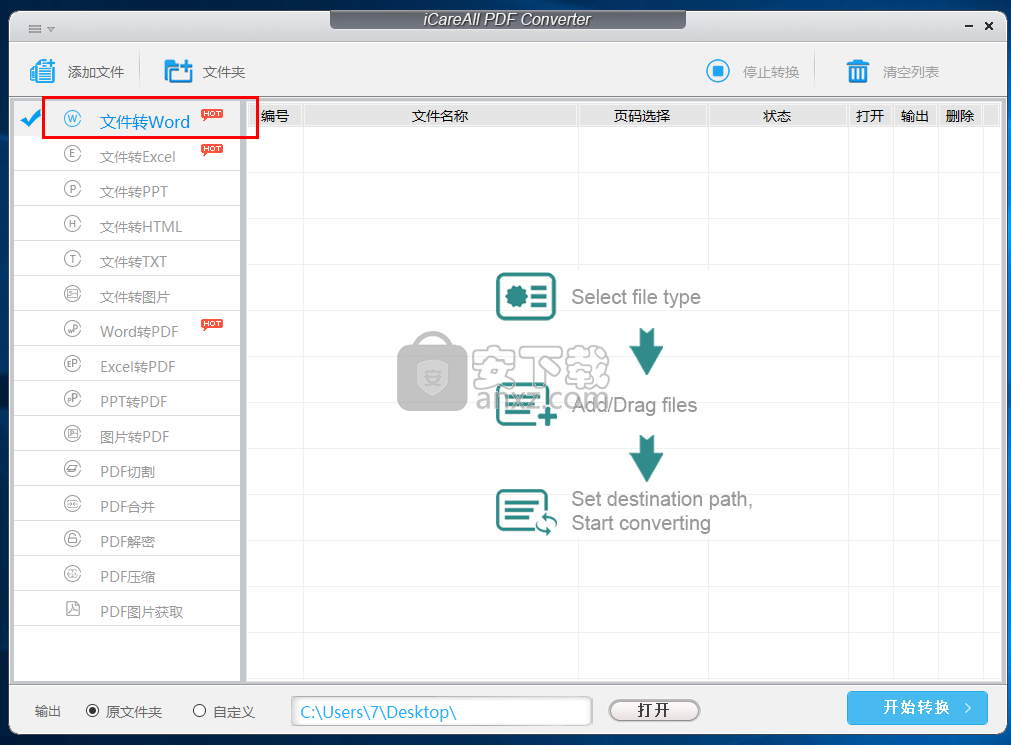Viewport: 1011px width, 745px height.
Task: Click the 清空列表 label
Action: tap(911, 72)
